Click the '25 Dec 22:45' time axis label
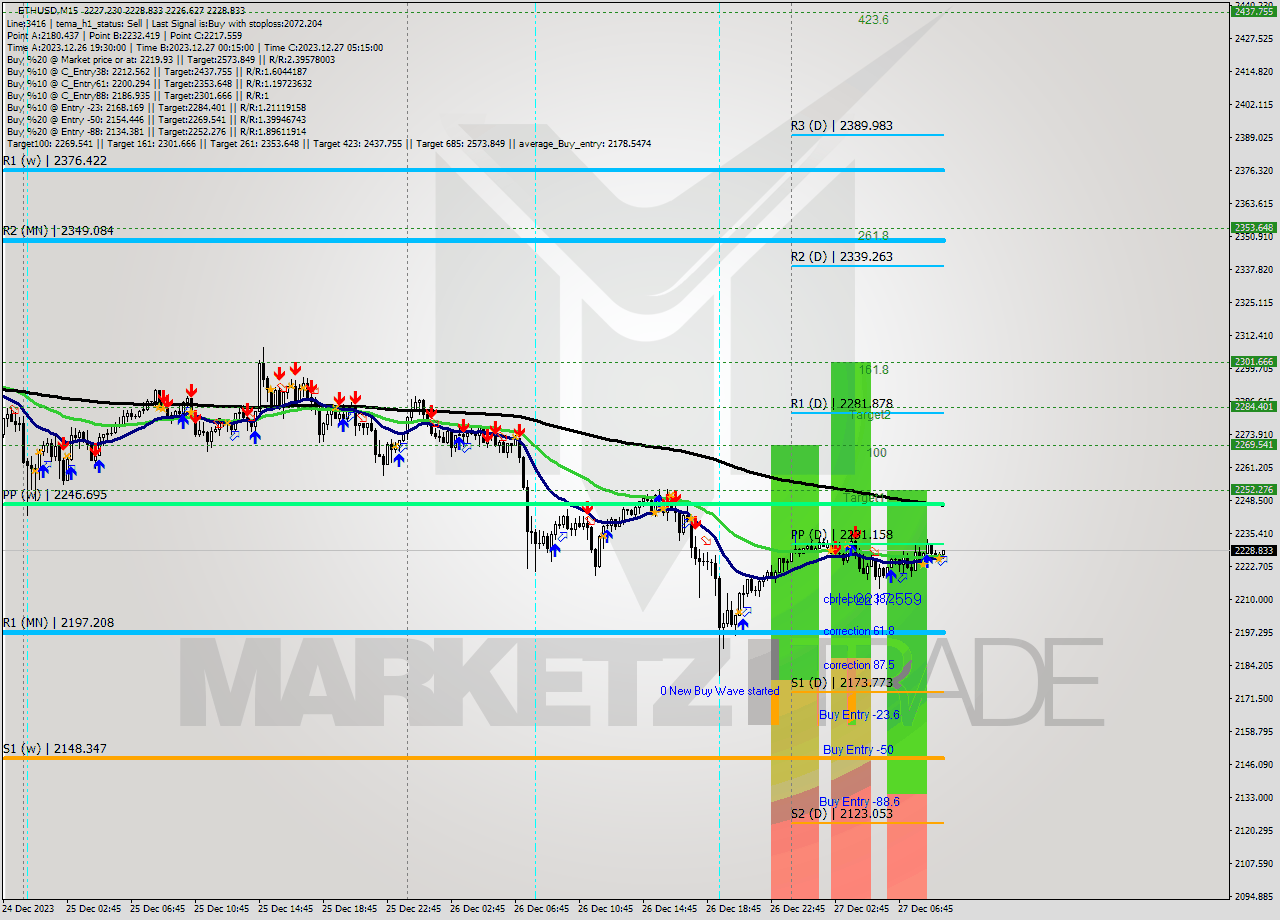Viewport: 1280px width, 920px height. (x=416, y=909)
